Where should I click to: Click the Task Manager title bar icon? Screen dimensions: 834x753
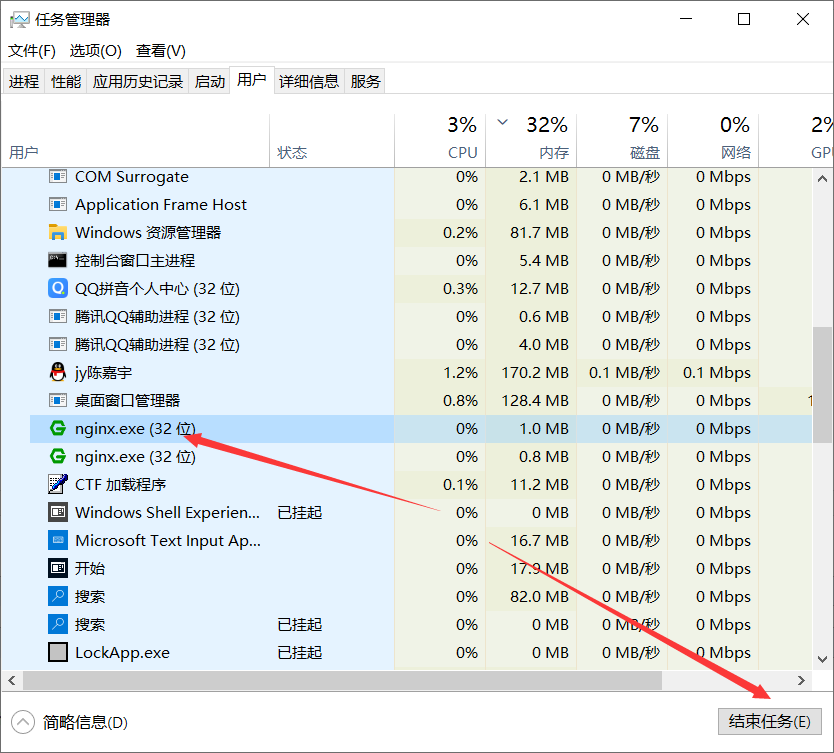pyautogui.click(x=20, y=20)
